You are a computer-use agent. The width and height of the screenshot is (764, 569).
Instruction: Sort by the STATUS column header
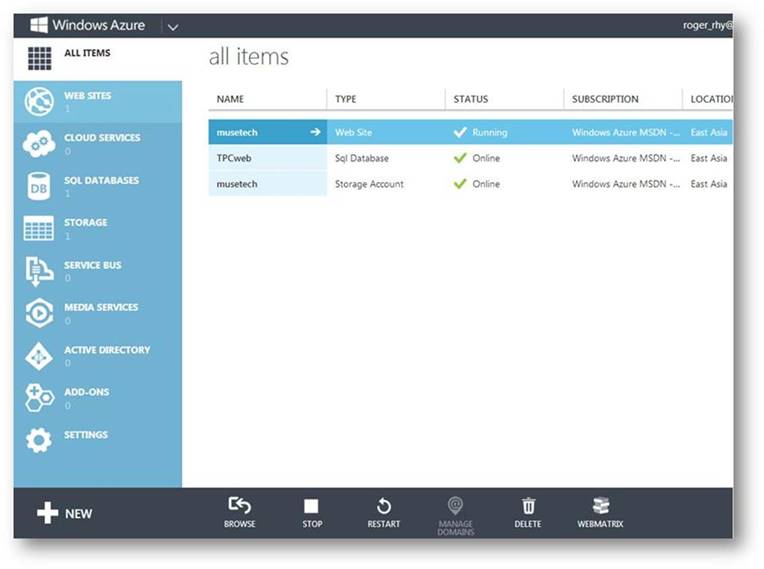471,99
